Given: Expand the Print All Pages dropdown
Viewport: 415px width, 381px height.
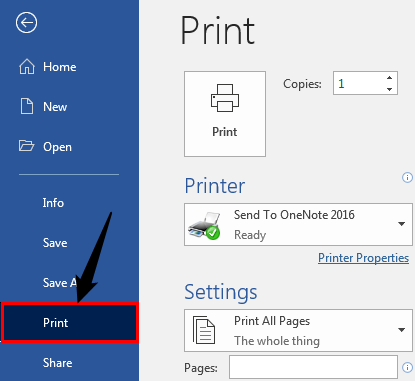Looking at the screenshot, I should (x=298, y=331).
